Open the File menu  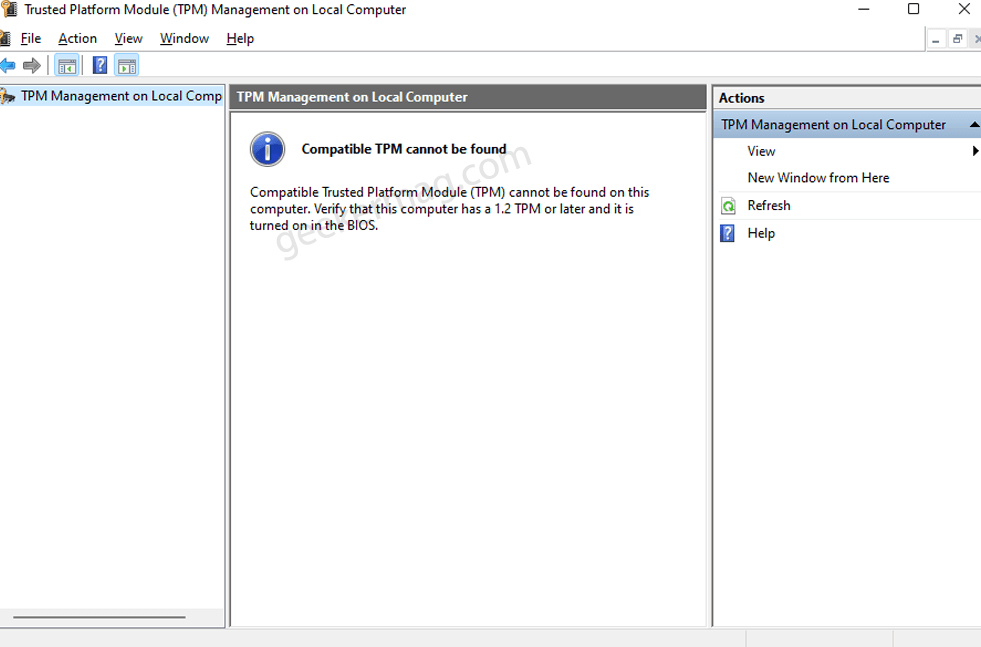[x=31, y=38]
